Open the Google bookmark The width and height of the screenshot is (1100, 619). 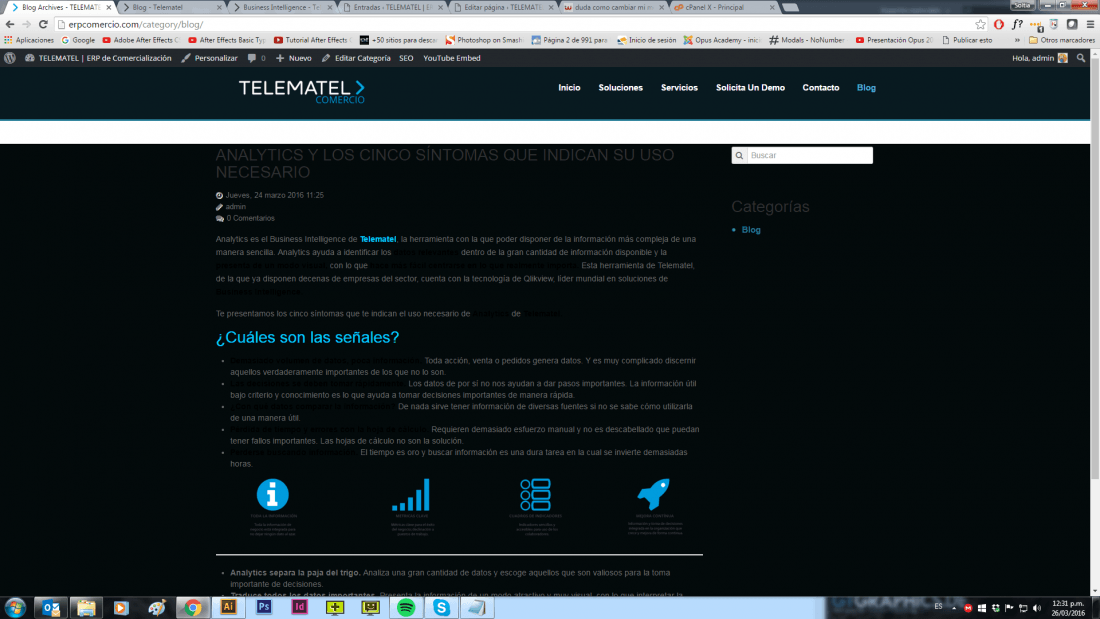click(78, 40)
